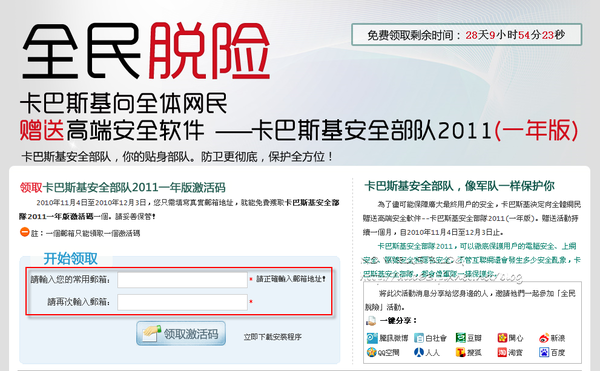
Task: Share to Tencent Weibo (腾讯微博) icon
Action: 372,338
